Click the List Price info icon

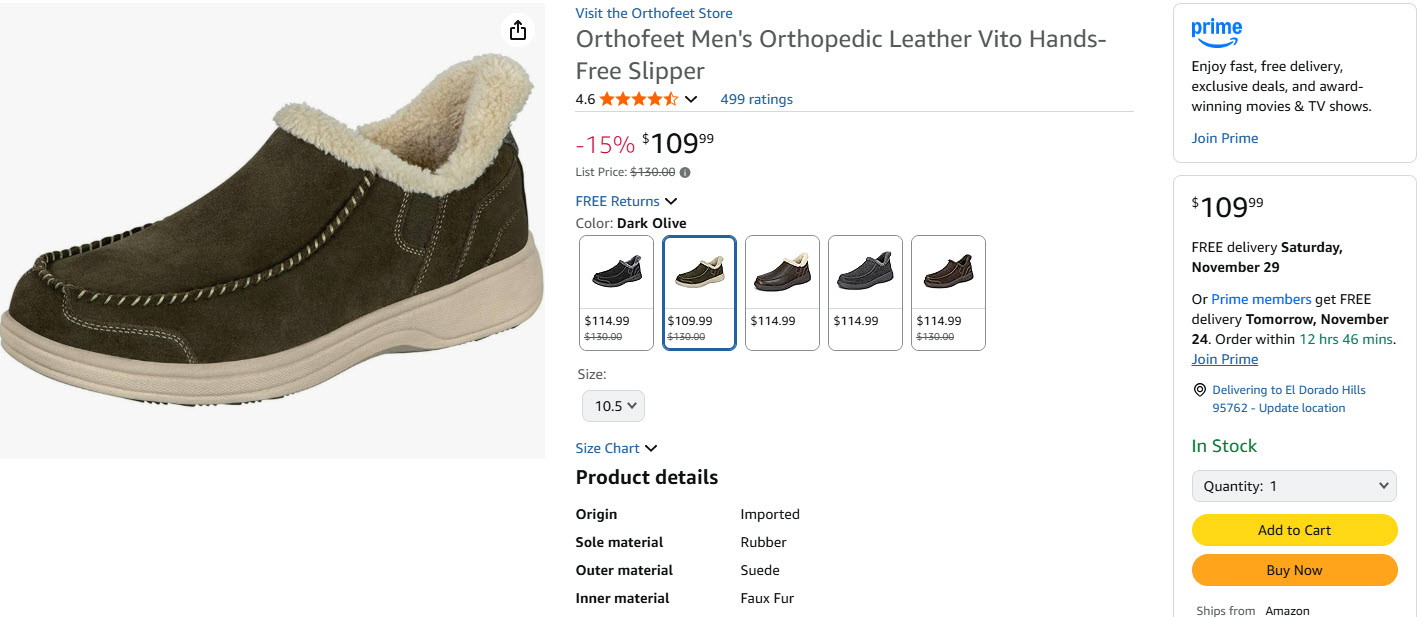tap(685, 172)
